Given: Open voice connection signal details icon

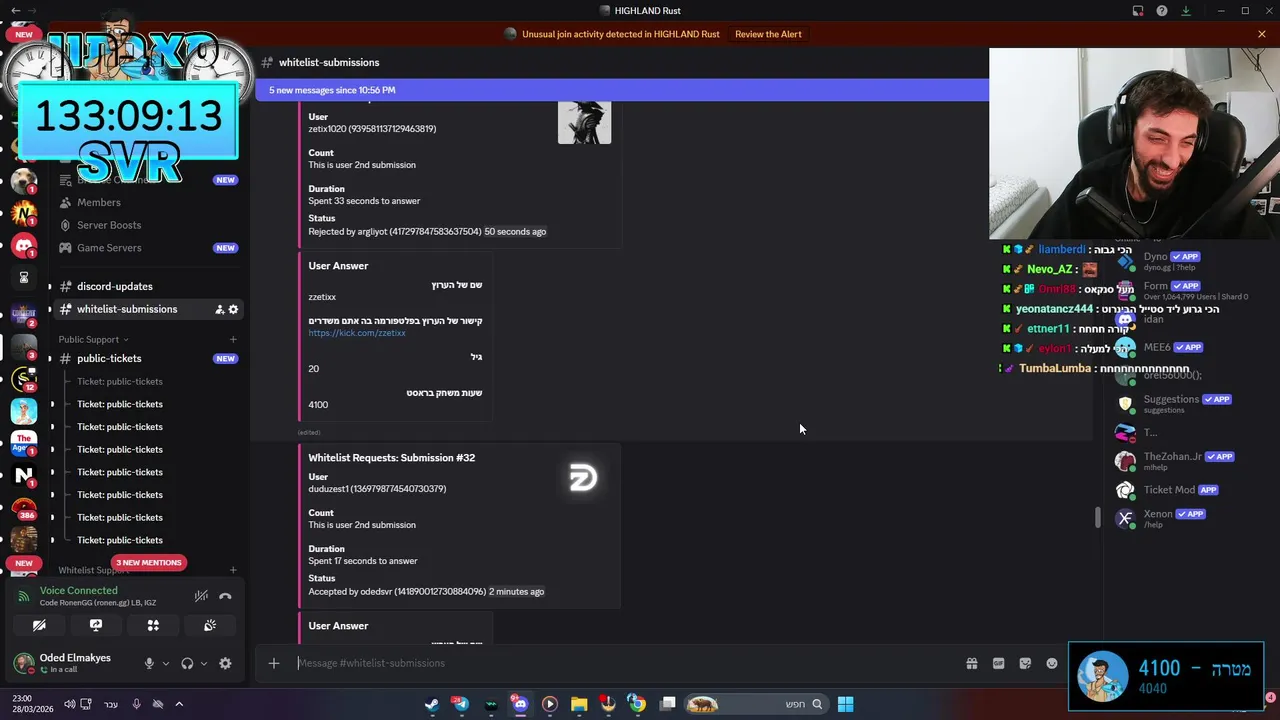Looking at the screenshot, I should [24, 596].
